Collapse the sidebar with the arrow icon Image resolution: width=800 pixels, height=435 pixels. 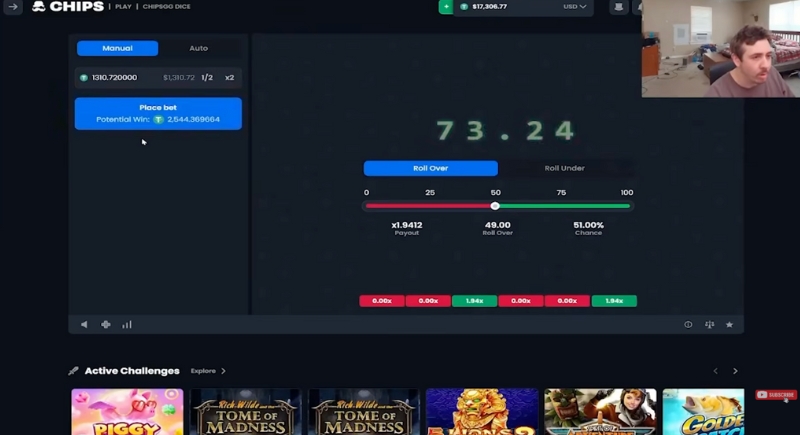click(x=13, y=7)
